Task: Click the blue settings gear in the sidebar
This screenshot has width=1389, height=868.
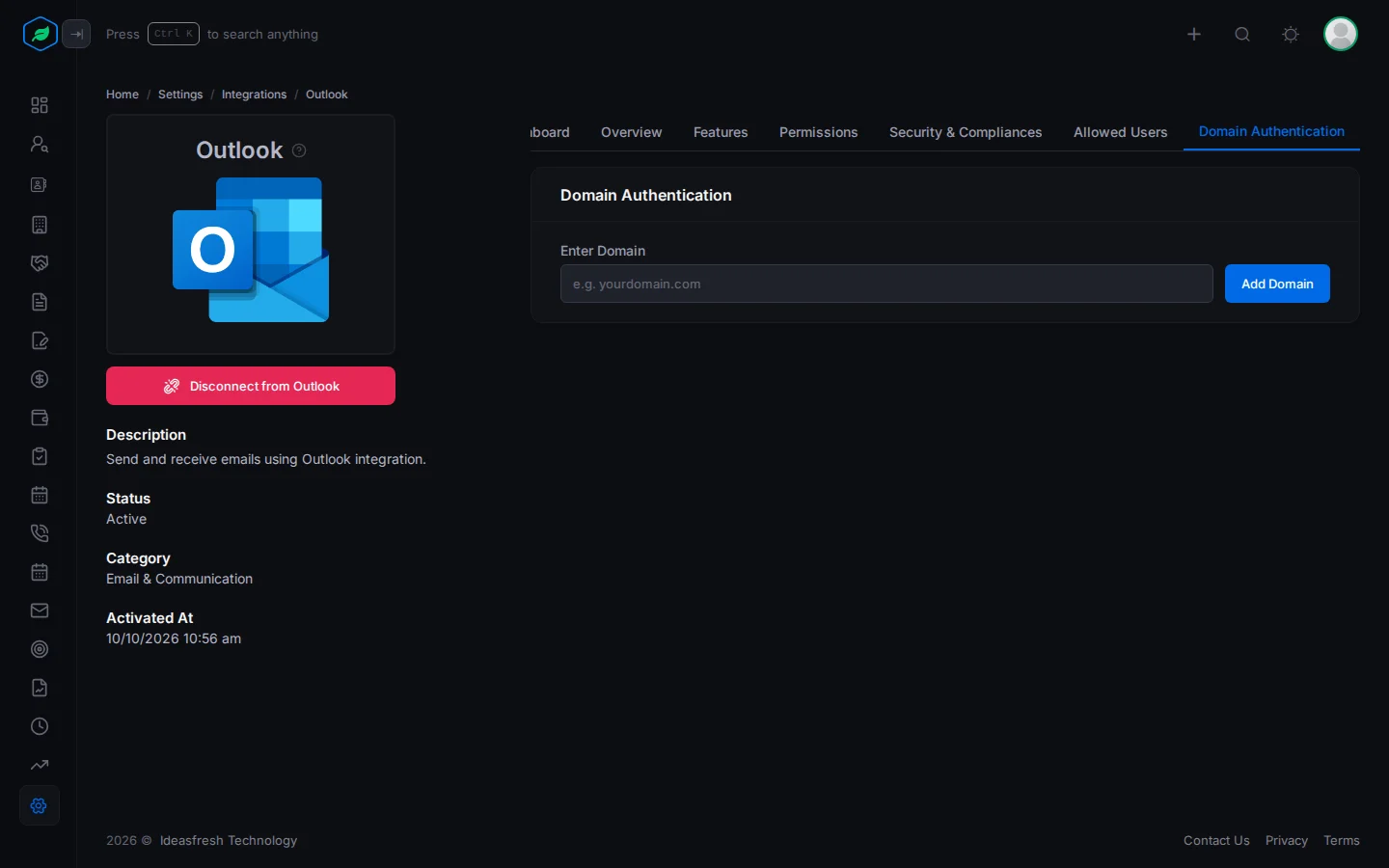Action: pos(40,805)
